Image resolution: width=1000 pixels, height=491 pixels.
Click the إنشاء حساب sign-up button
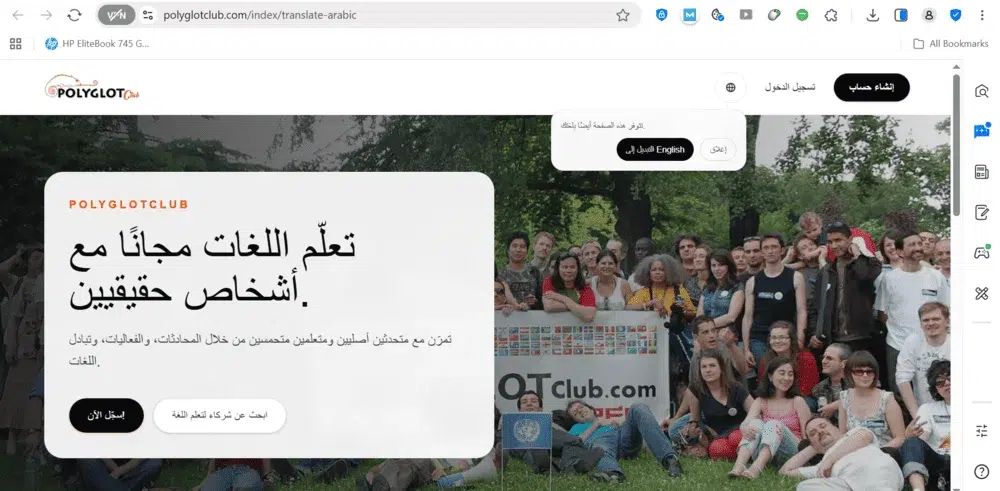(871, 87)
